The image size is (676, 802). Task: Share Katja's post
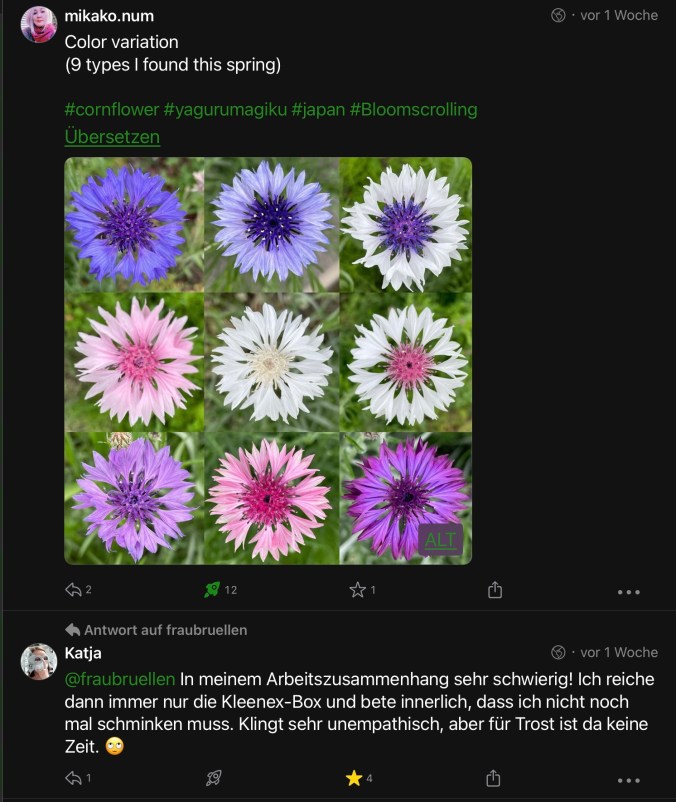[x=493, y=778]
